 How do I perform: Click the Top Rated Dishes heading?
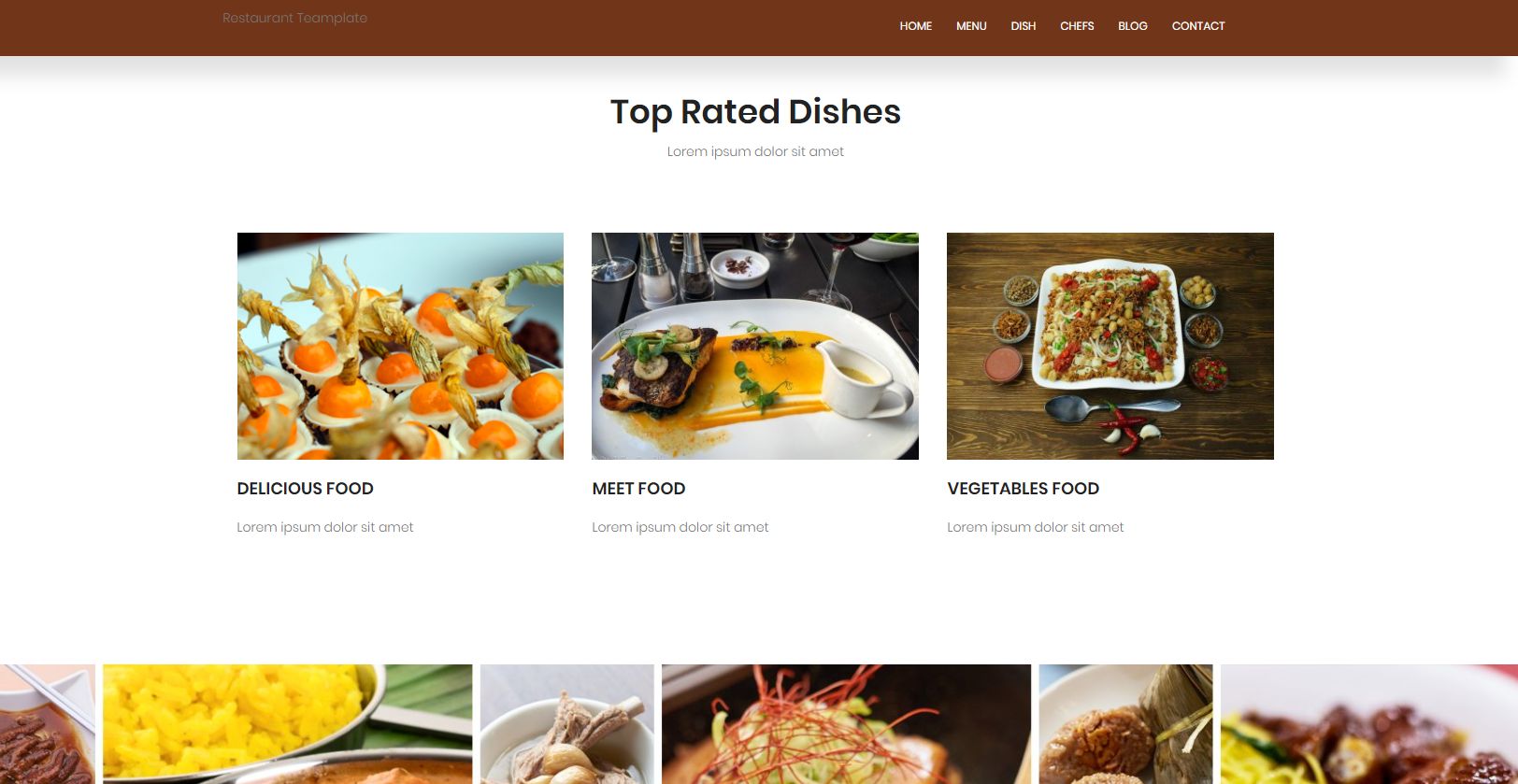tap(755, 111)
